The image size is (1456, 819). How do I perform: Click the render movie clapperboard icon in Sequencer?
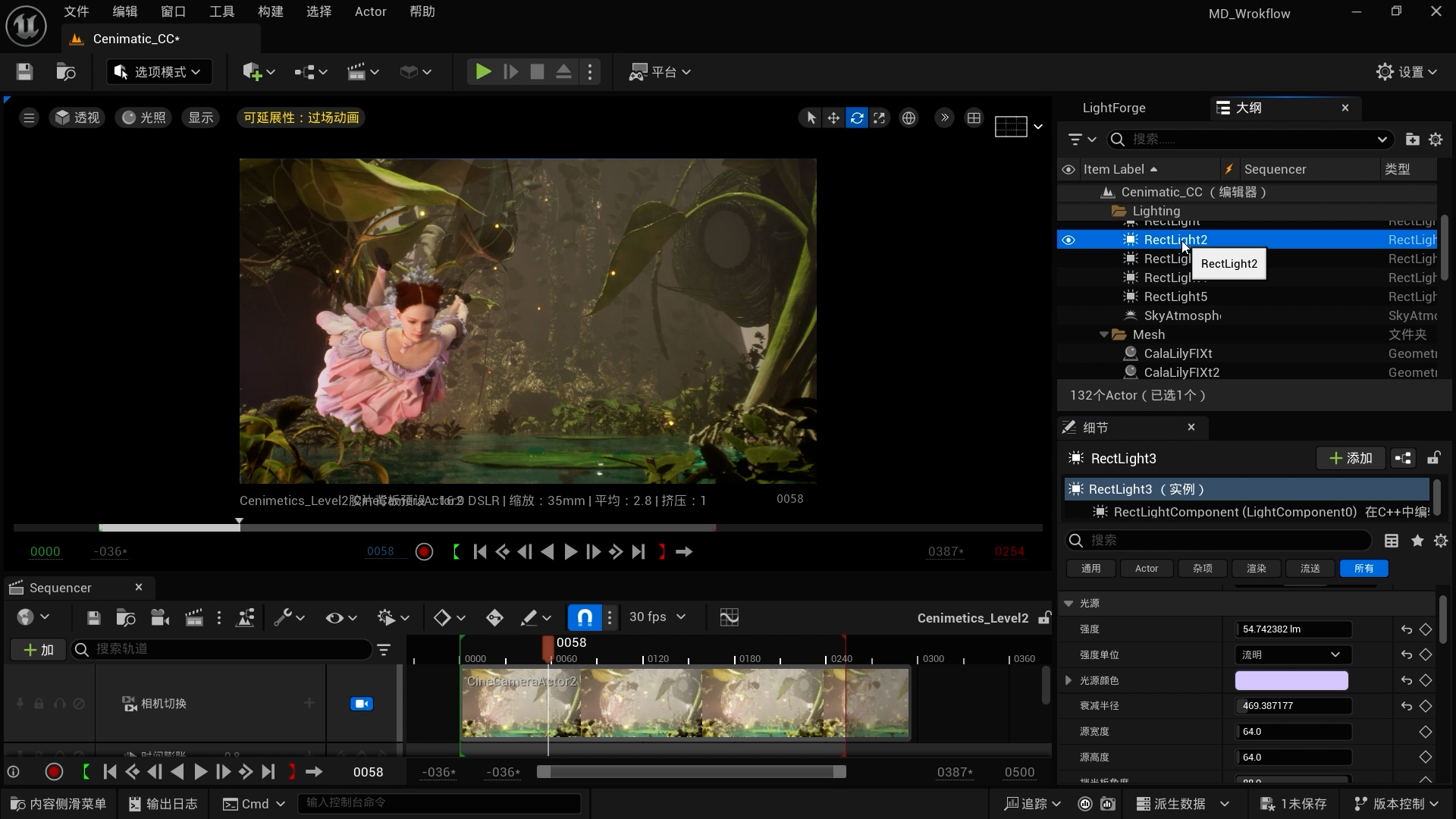coord(195,617)
